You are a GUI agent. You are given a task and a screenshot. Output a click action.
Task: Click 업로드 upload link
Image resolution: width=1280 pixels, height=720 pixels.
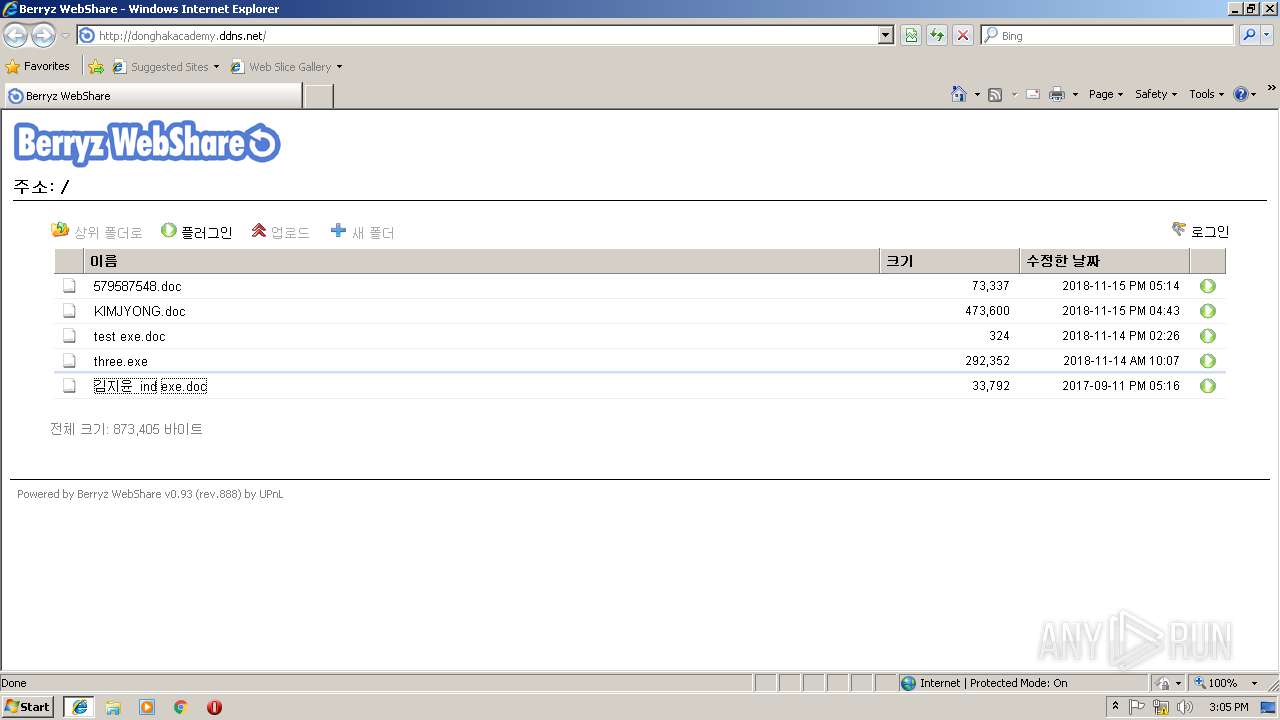point(280,232)
